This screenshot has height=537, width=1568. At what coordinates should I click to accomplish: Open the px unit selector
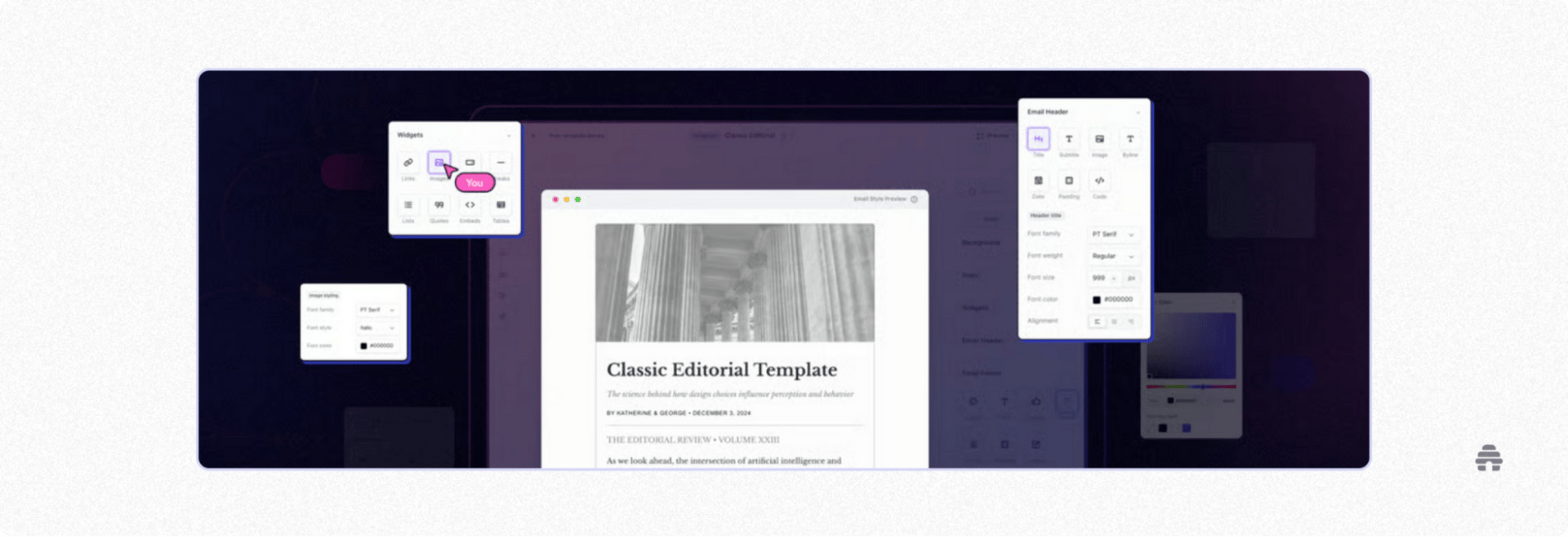click(x=1132, y=278)
